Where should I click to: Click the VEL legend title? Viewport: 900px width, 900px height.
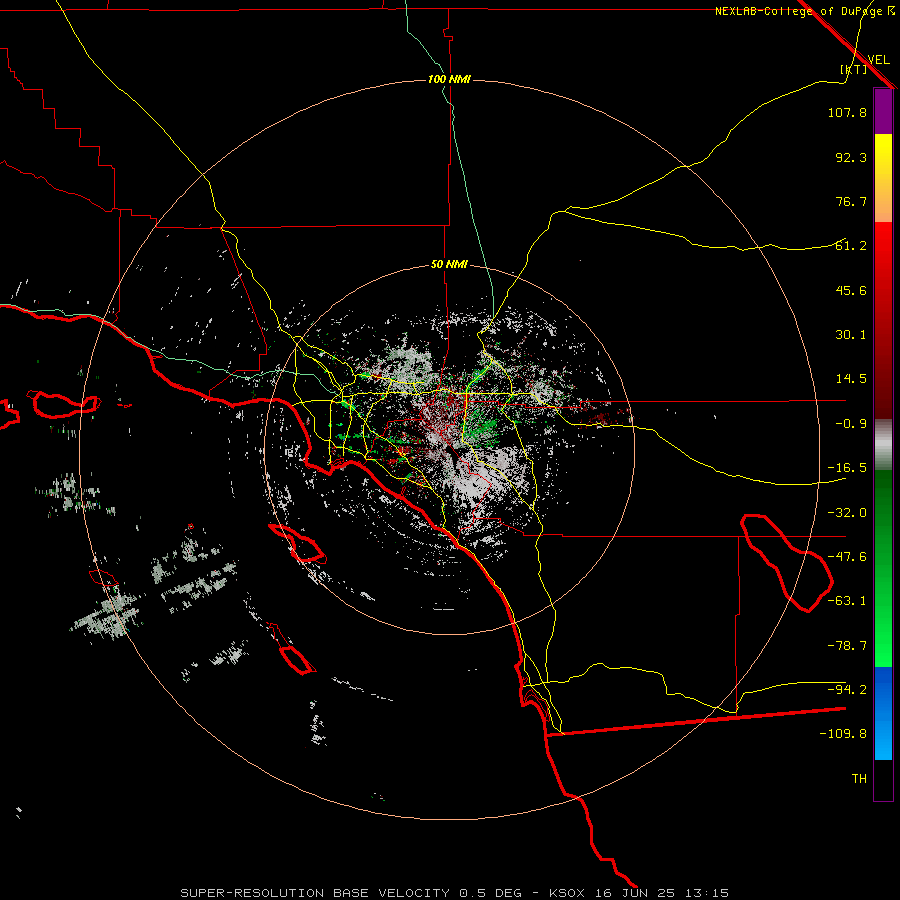click(878, 60)
